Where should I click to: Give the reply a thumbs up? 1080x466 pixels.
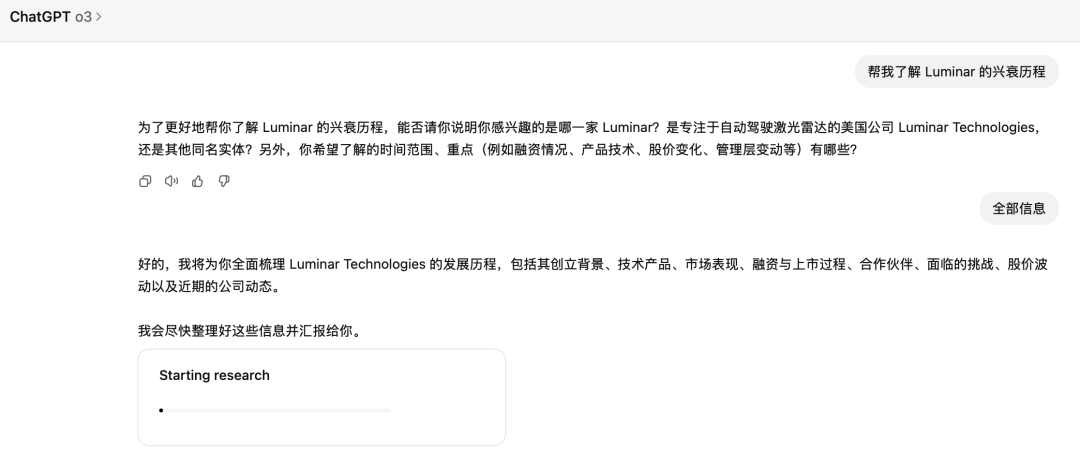click(x=198, y=181)
